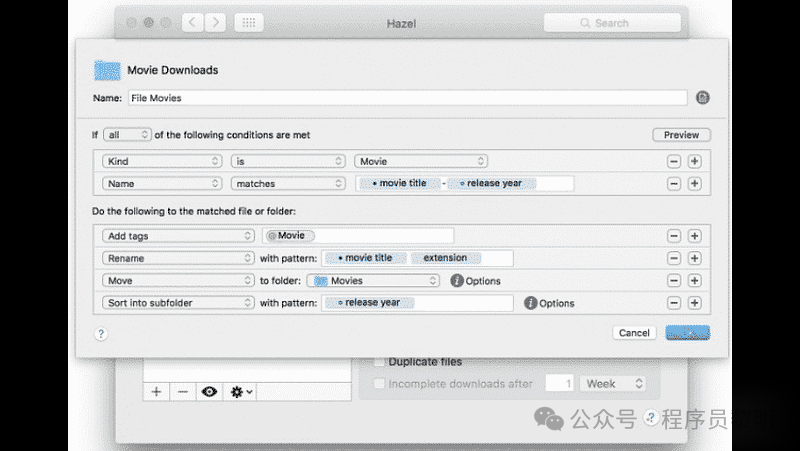Open the Kind attribute dropdown
This screenshot has width=800, height=451.
point(162,161)
